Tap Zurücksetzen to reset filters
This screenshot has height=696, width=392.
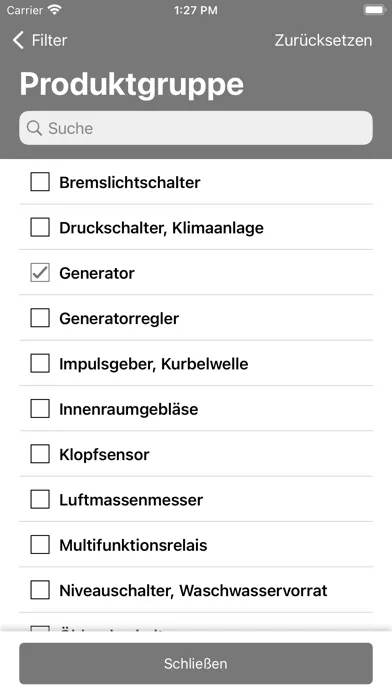323,40
